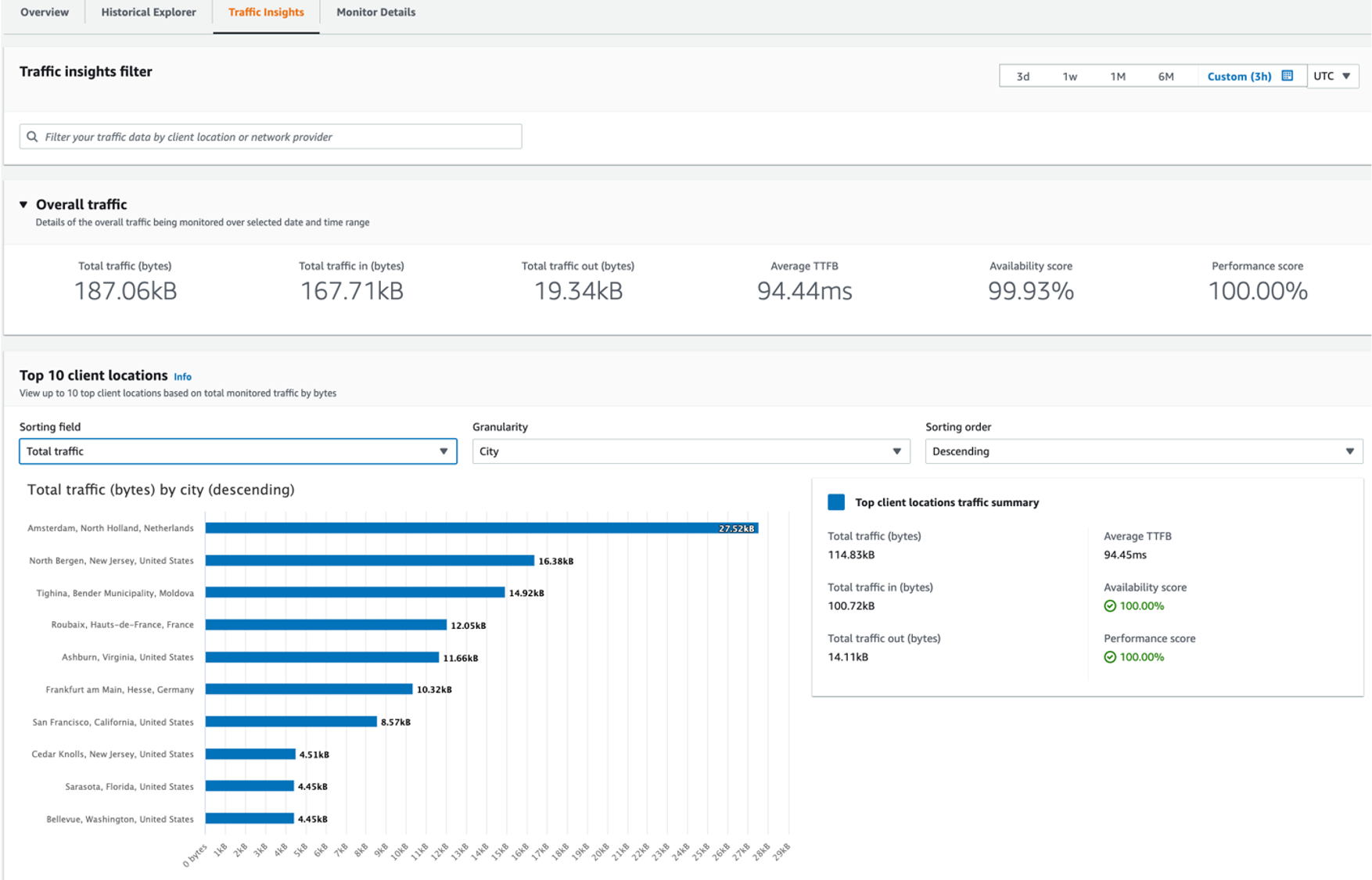
Task: Collapse the Overall traffic section
Action: (23, 205)
